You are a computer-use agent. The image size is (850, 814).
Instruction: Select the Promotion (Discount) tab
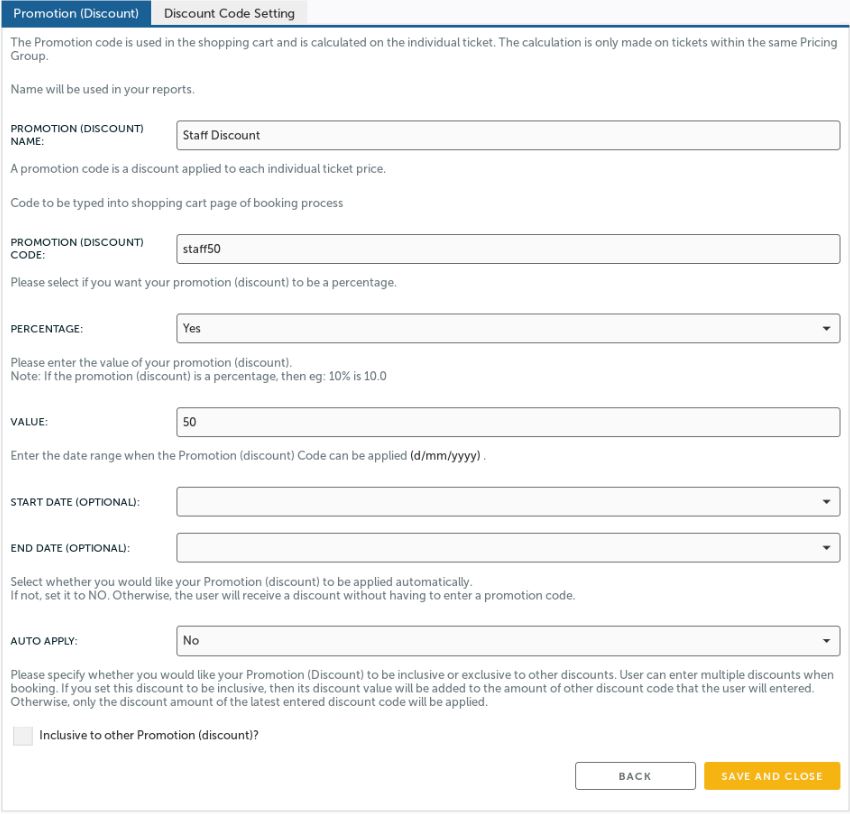tap(76, 13)
